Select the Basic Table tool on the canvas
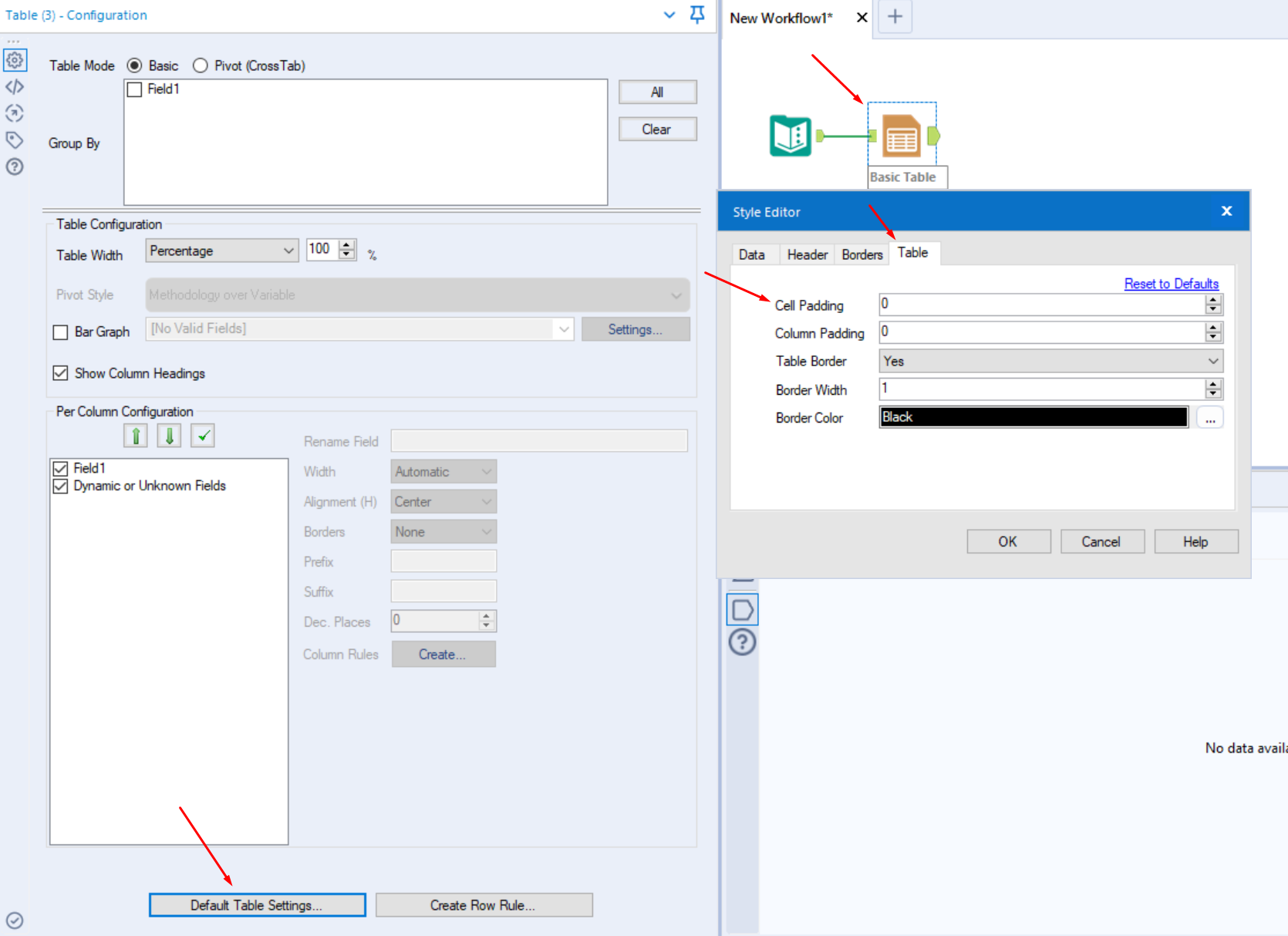This screenshot has width=1288, height=936. pyautogui.click(x=902, y=136)
